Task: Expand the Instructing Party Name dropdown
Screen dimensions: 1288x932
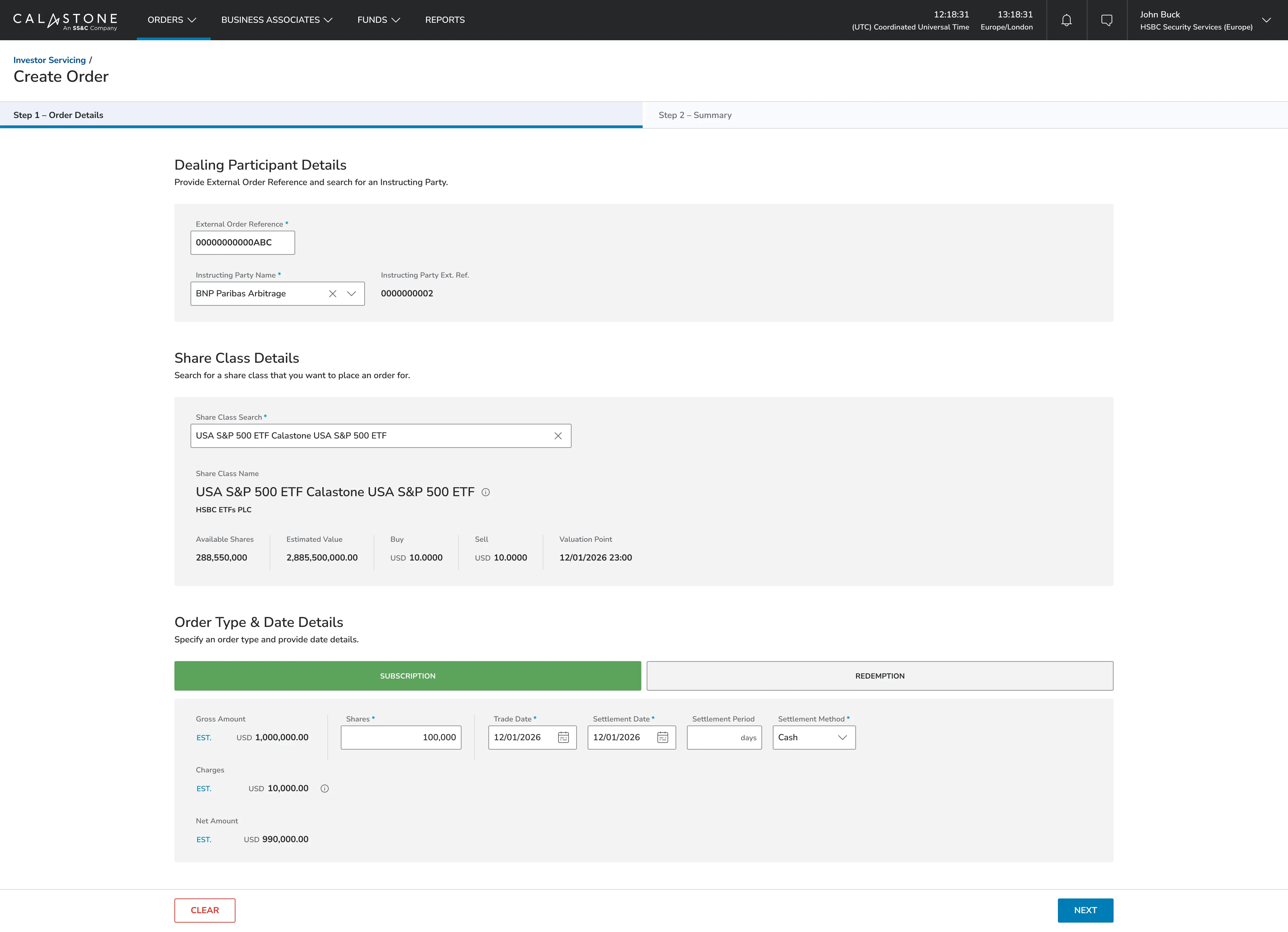Action: pos(352,293)
